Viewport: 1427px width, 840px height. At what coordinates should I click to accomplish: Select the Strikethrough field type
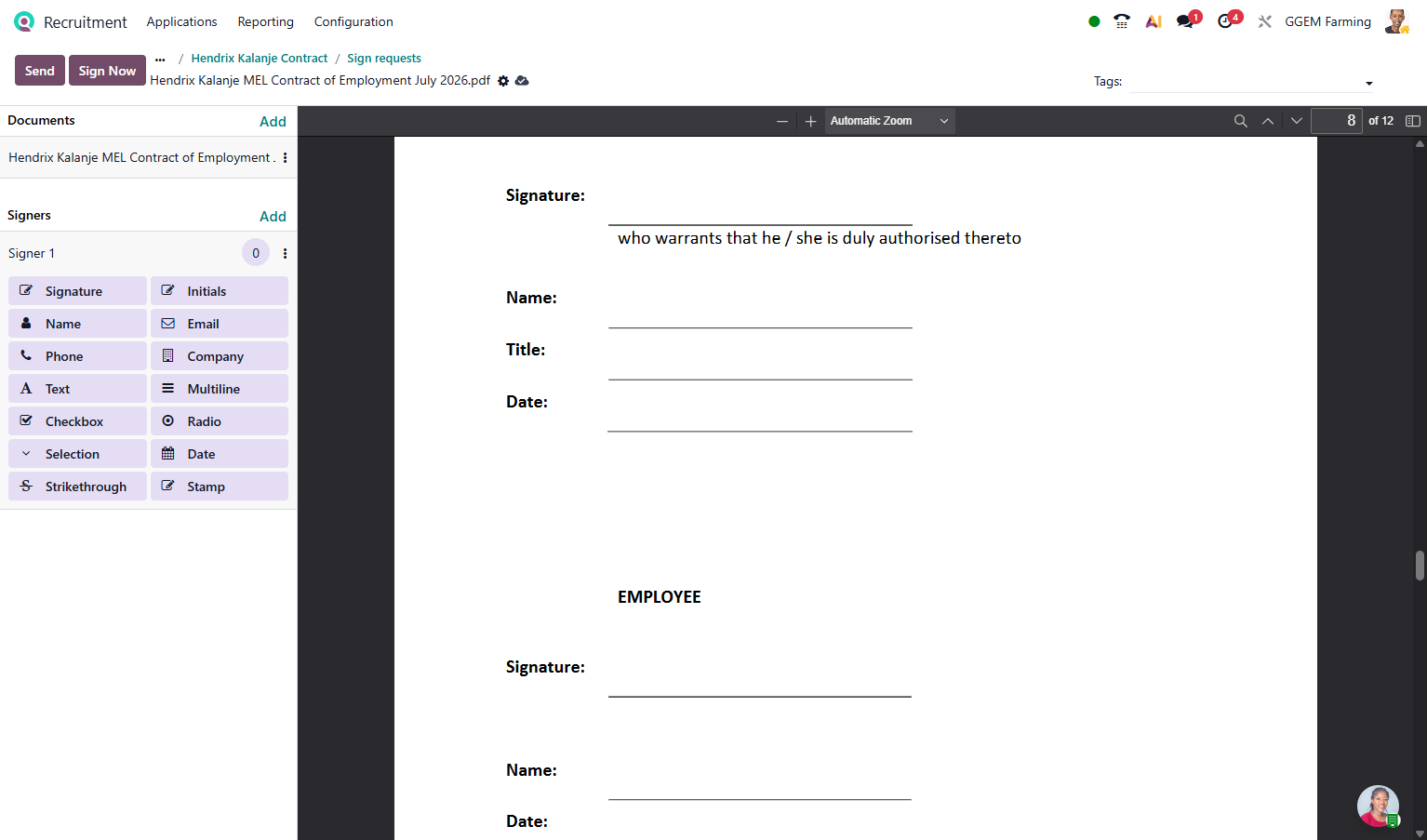tap(78, 487)
